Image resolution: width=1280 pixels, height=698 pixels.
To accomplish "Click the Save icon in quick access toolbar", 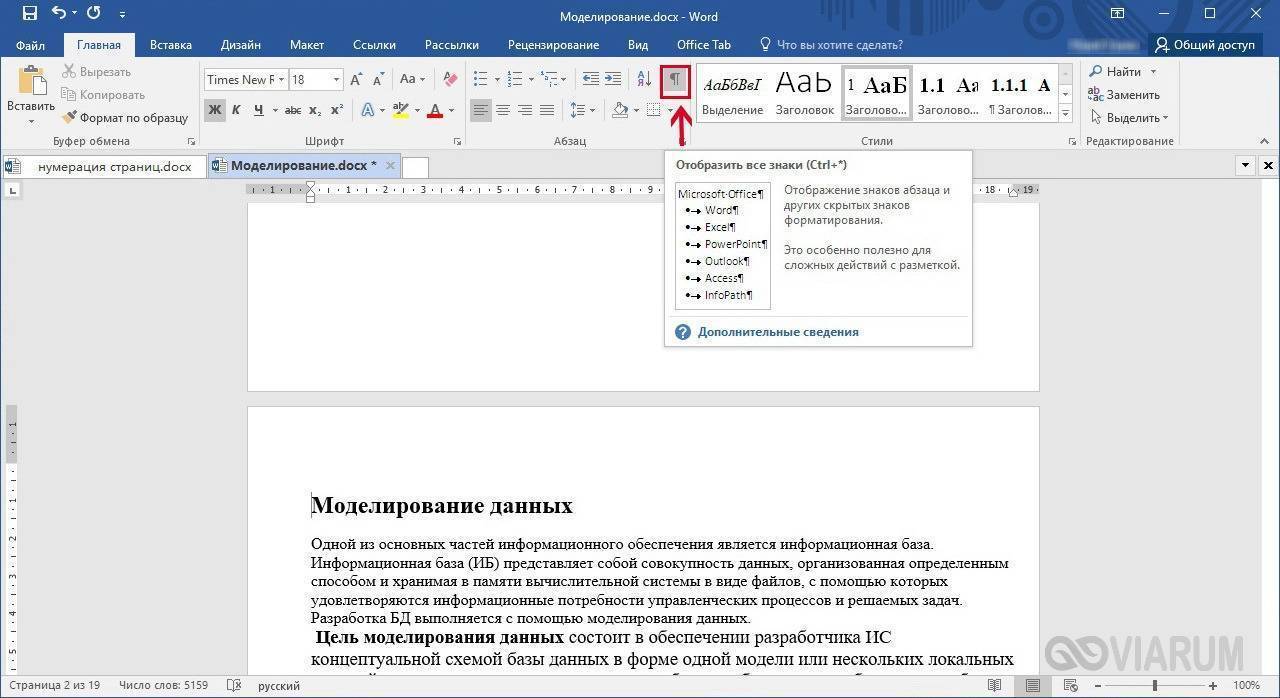I will pyautogui.click(x=29, y=14).
